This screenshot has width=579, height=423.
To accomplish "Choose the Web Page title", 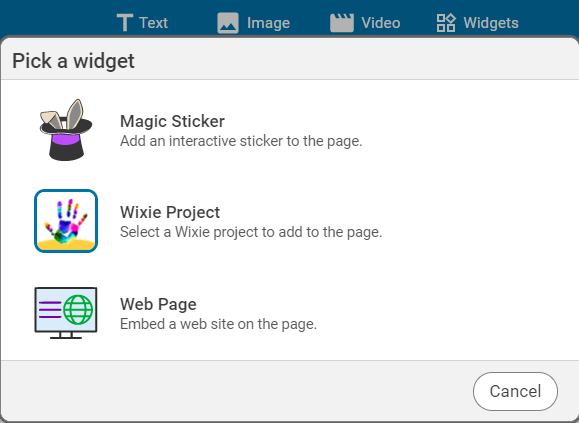I will pyautogui.click(x=158, y=305).
